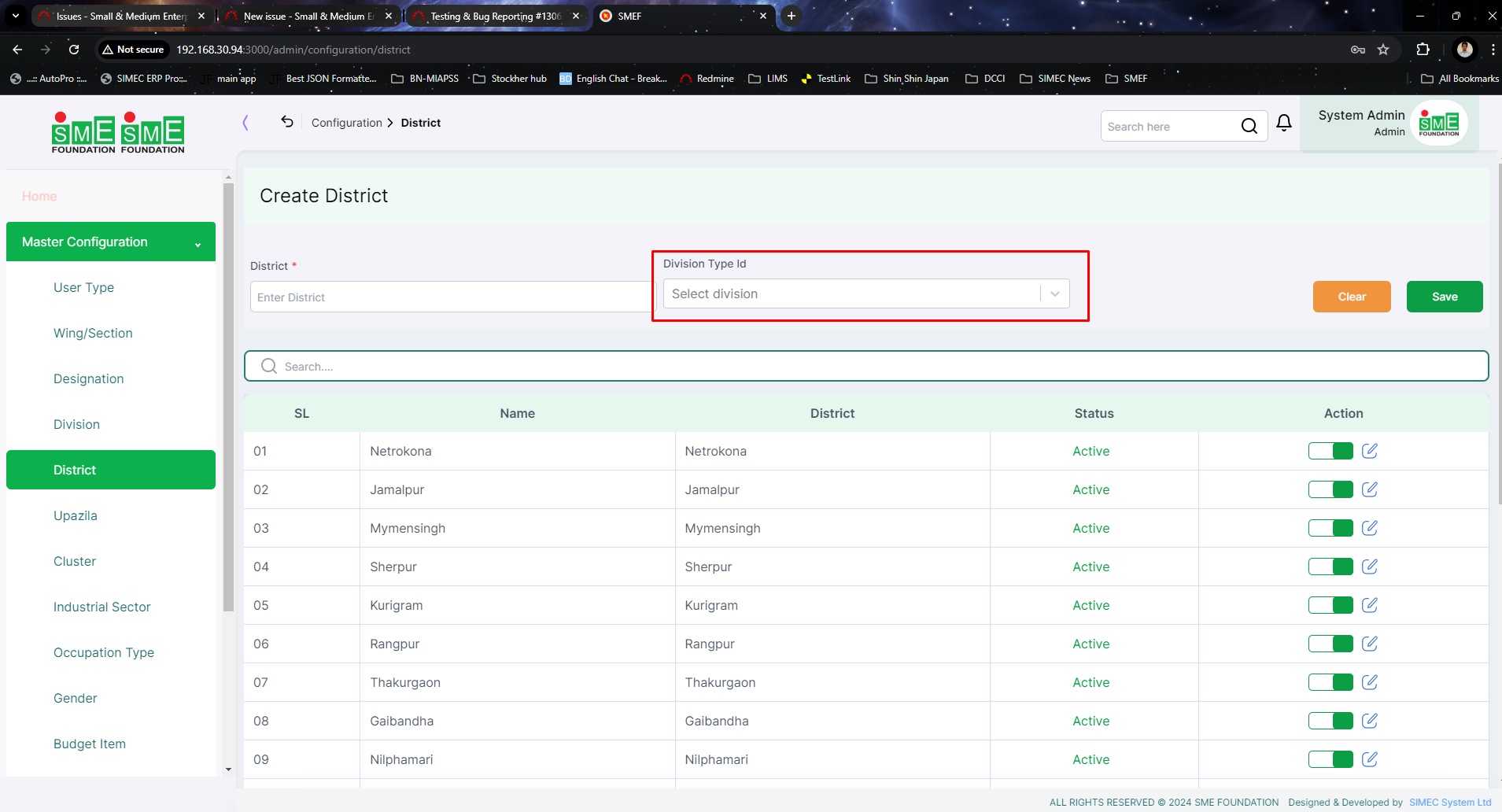Reload the browser page
Image resolution: width=1502 pixels, height=812 pixels.
click(74, 50)
